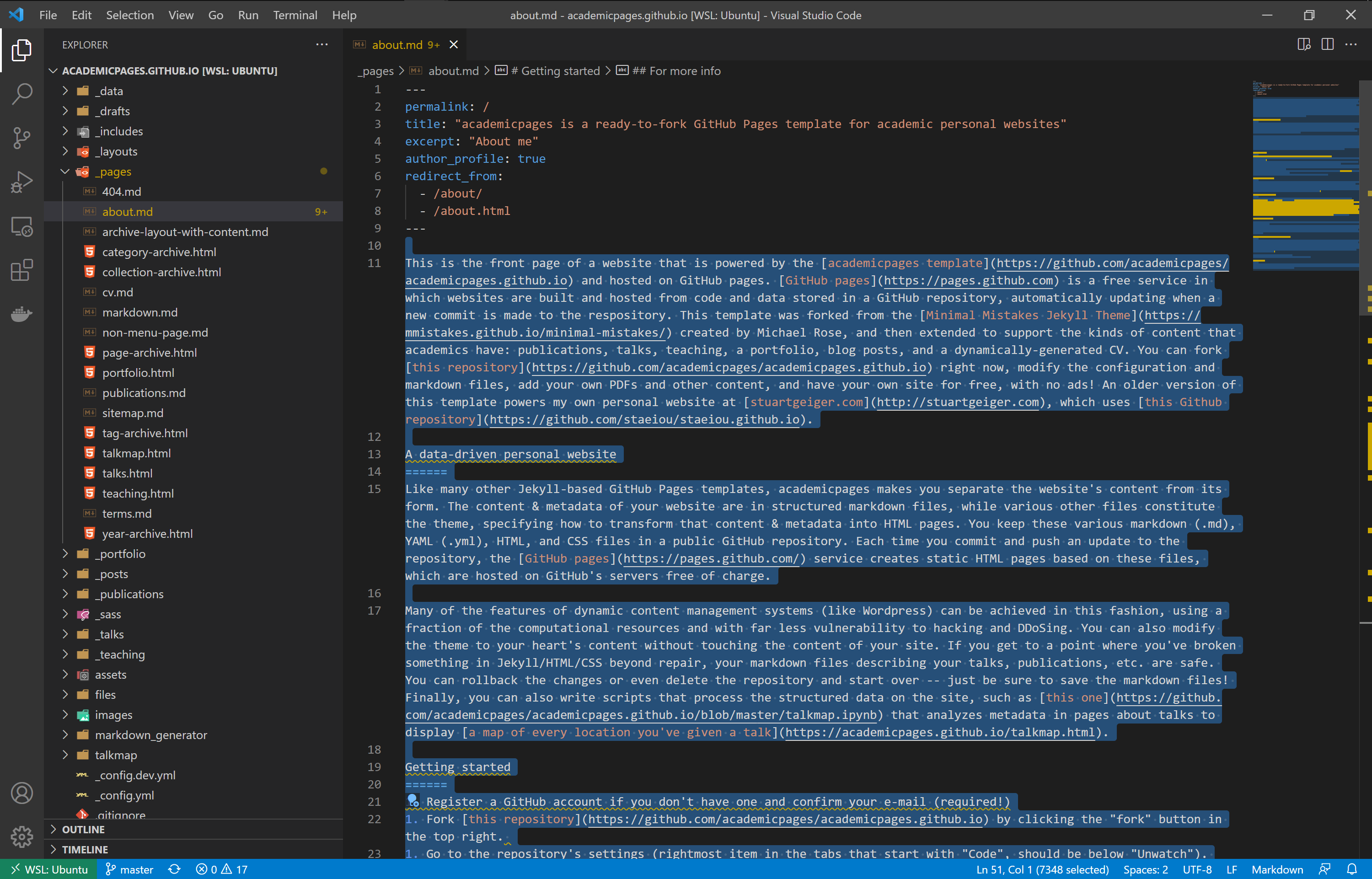
Task: Collapse the _pages folder
Action: tap(65, 171)
